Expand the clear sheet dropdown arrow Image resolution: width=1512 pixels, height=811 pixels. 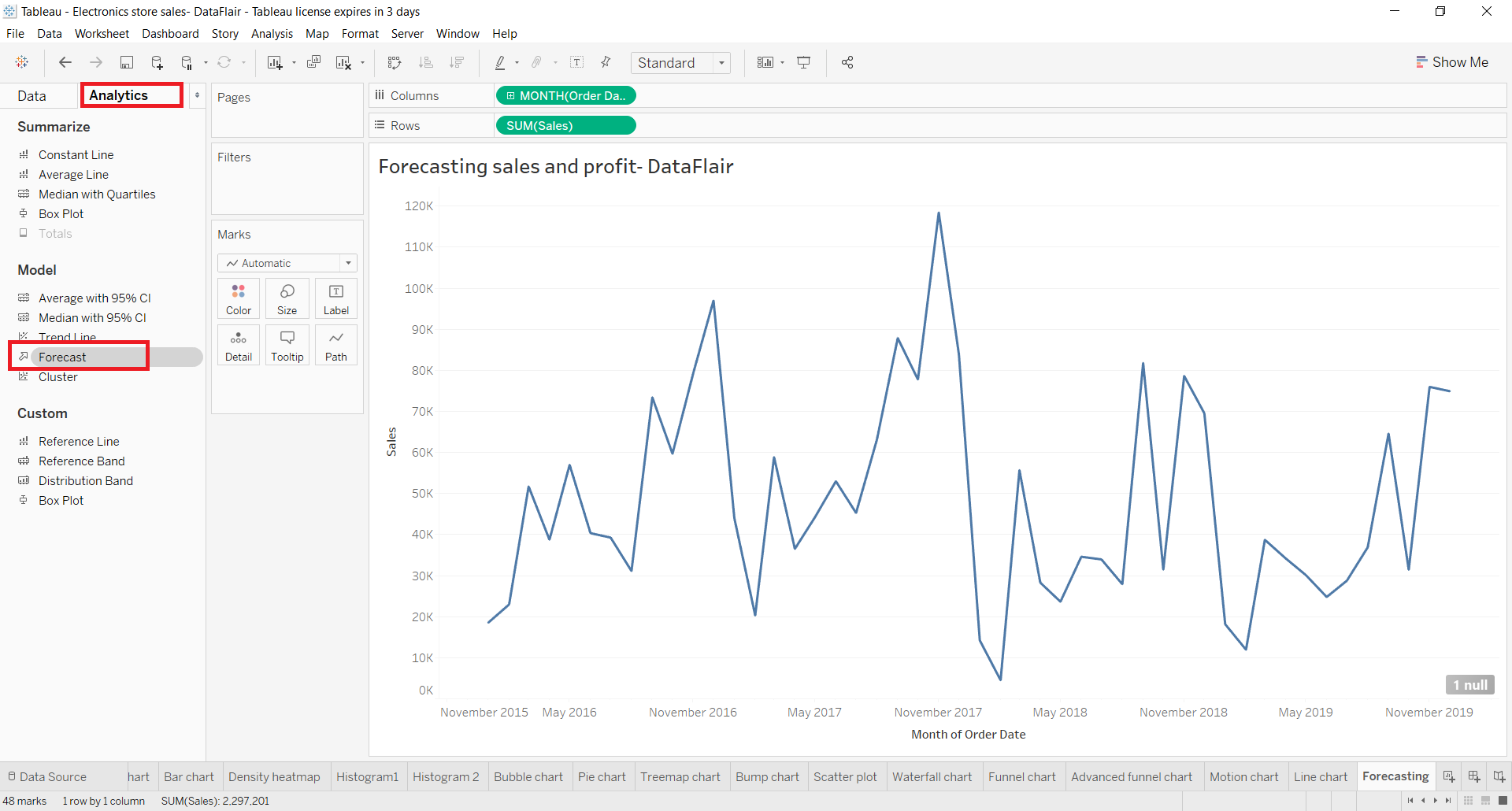(x=362, y=63)
